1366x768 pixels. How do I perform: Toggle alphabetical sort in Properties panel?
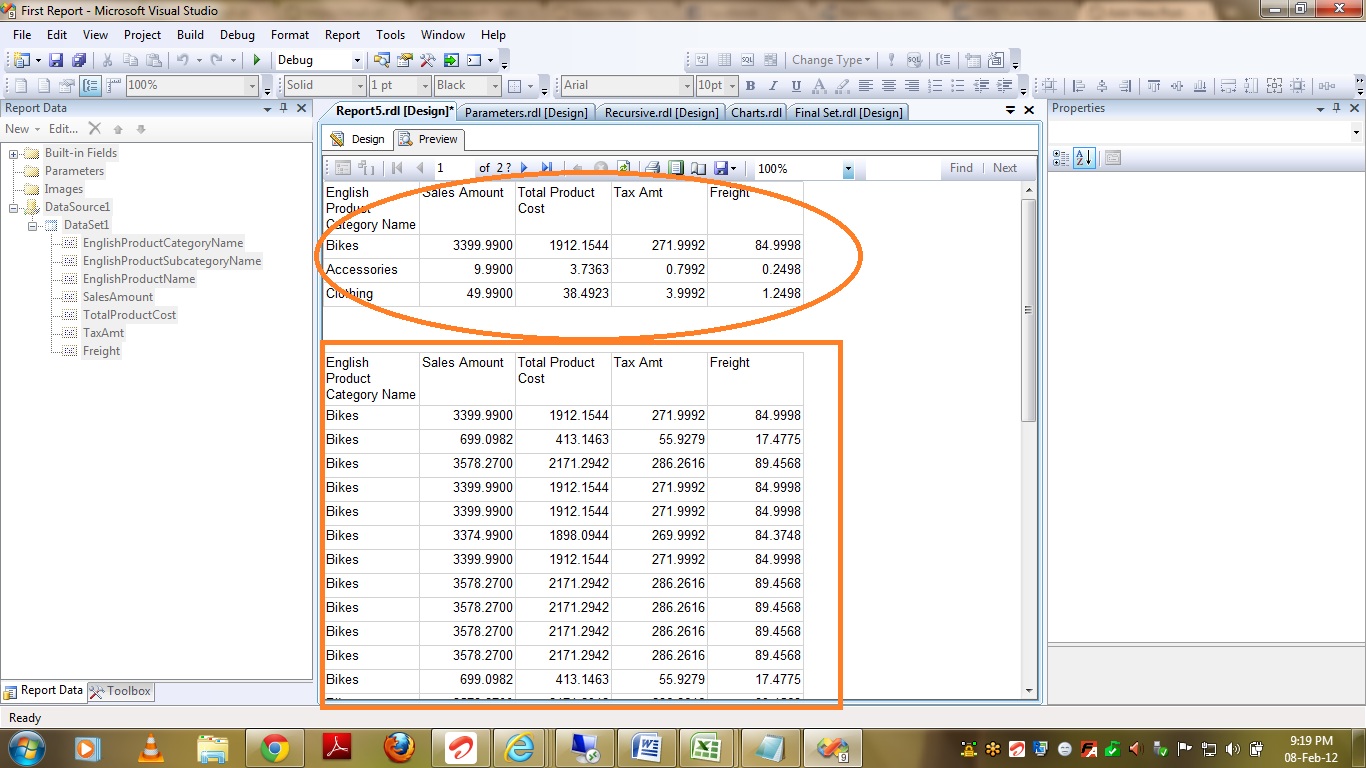click(x=1084, y=158)
